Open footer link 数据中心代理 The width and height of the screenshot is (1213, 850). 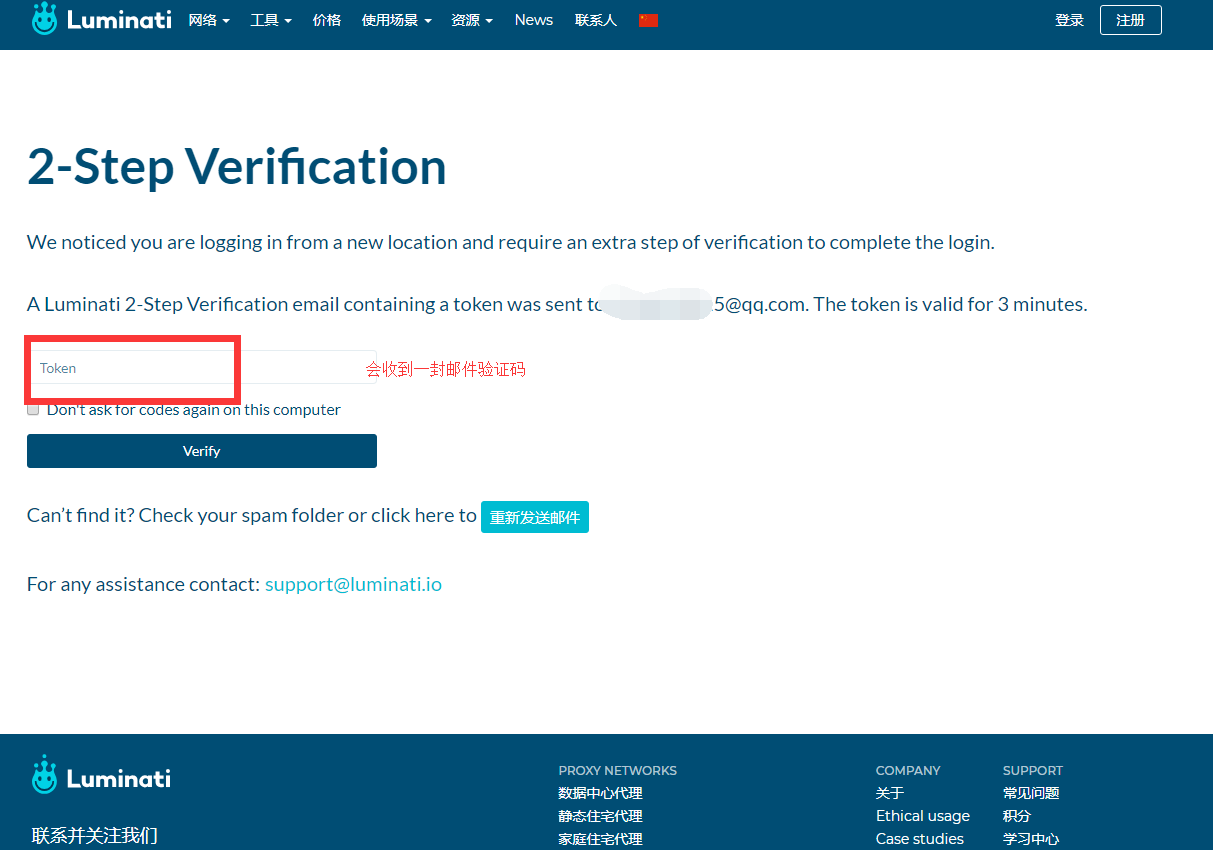pyautogui.click(x=600, y=793)
